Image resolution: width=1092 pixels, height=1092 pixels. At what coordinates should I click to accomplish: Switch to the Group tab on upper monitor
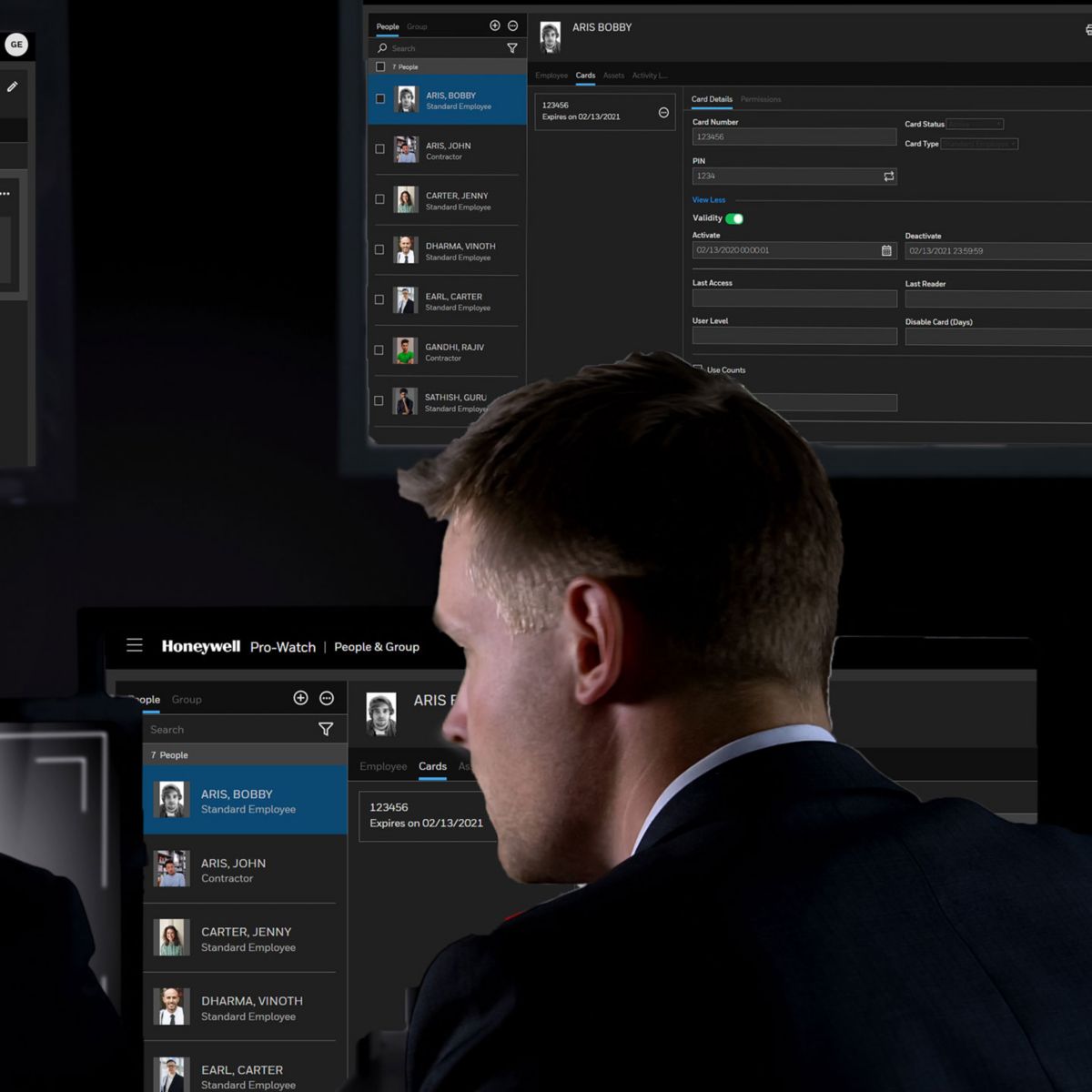point(417,26)
